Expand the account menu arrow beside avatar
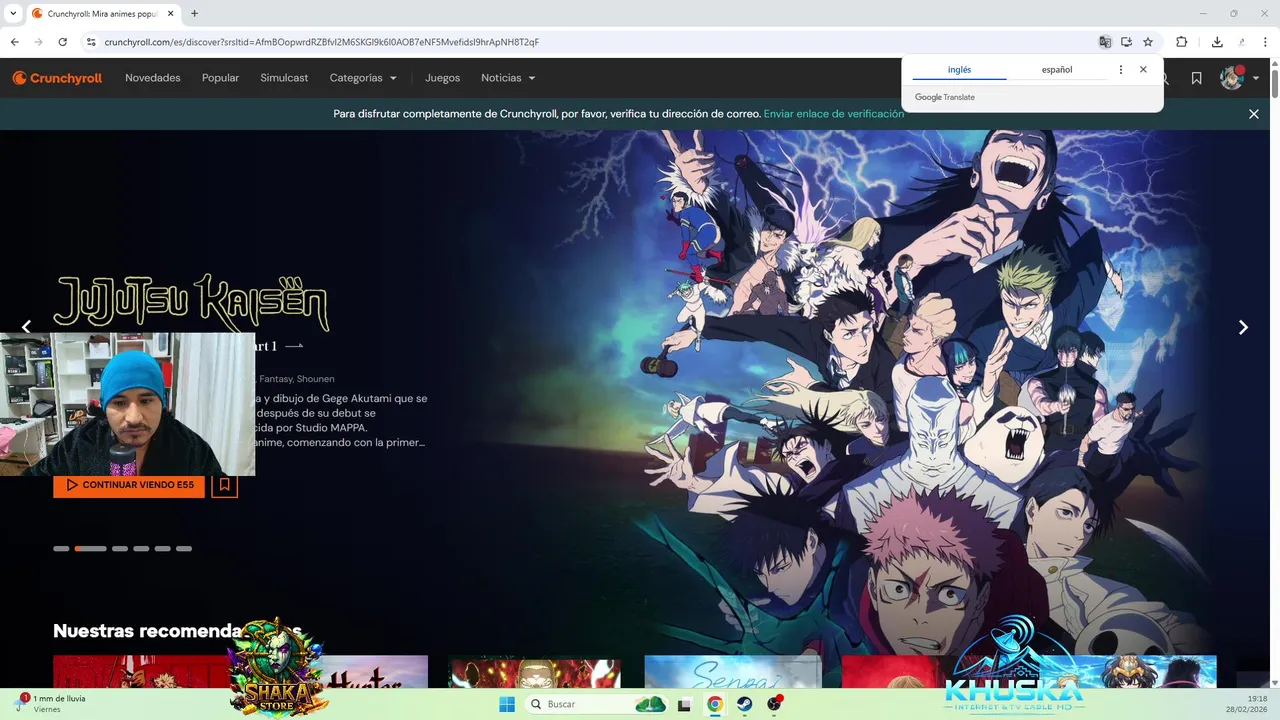 [1256, 79]
